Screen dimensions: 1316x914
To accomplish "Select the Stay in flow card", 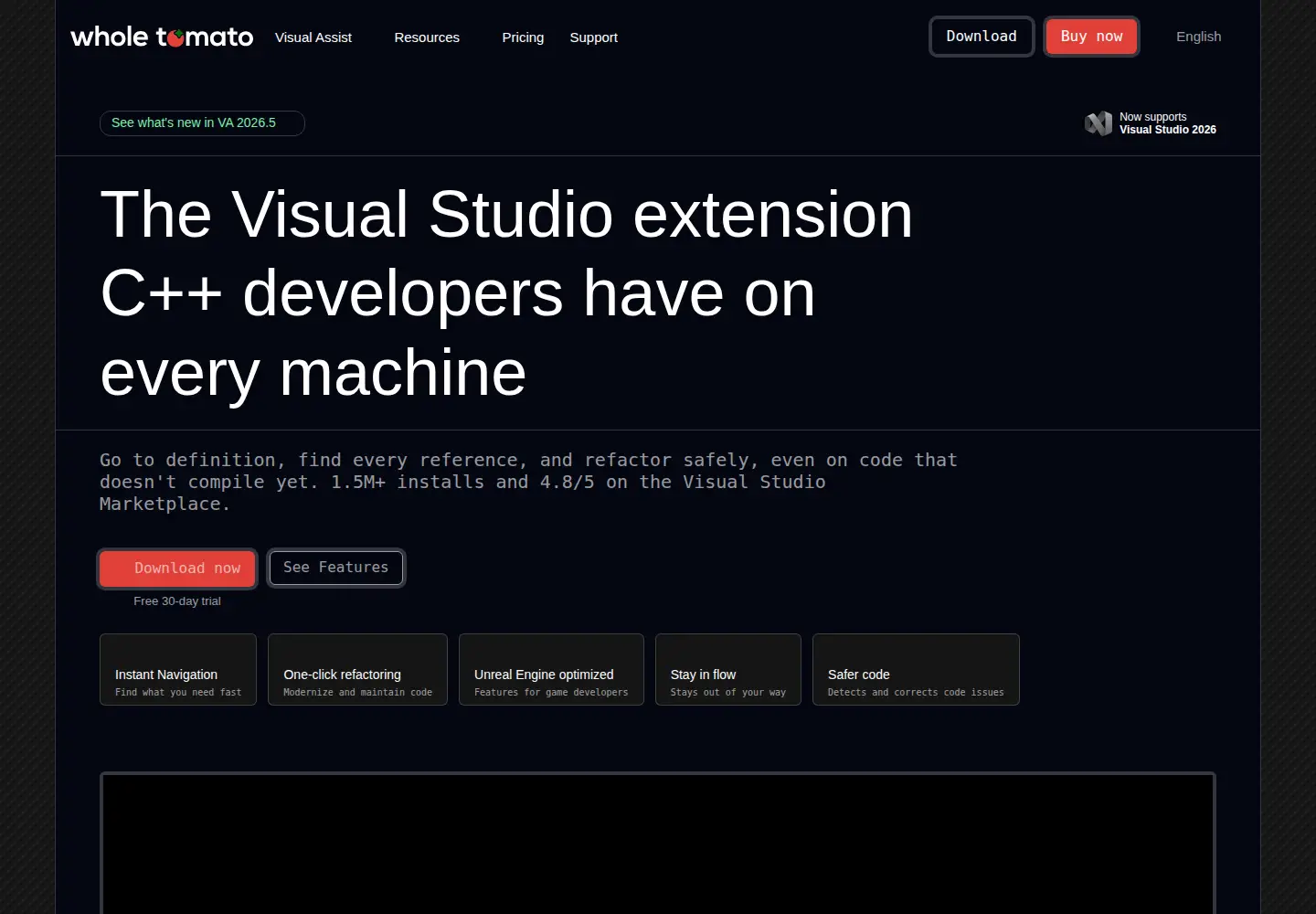I will point(728,670).
